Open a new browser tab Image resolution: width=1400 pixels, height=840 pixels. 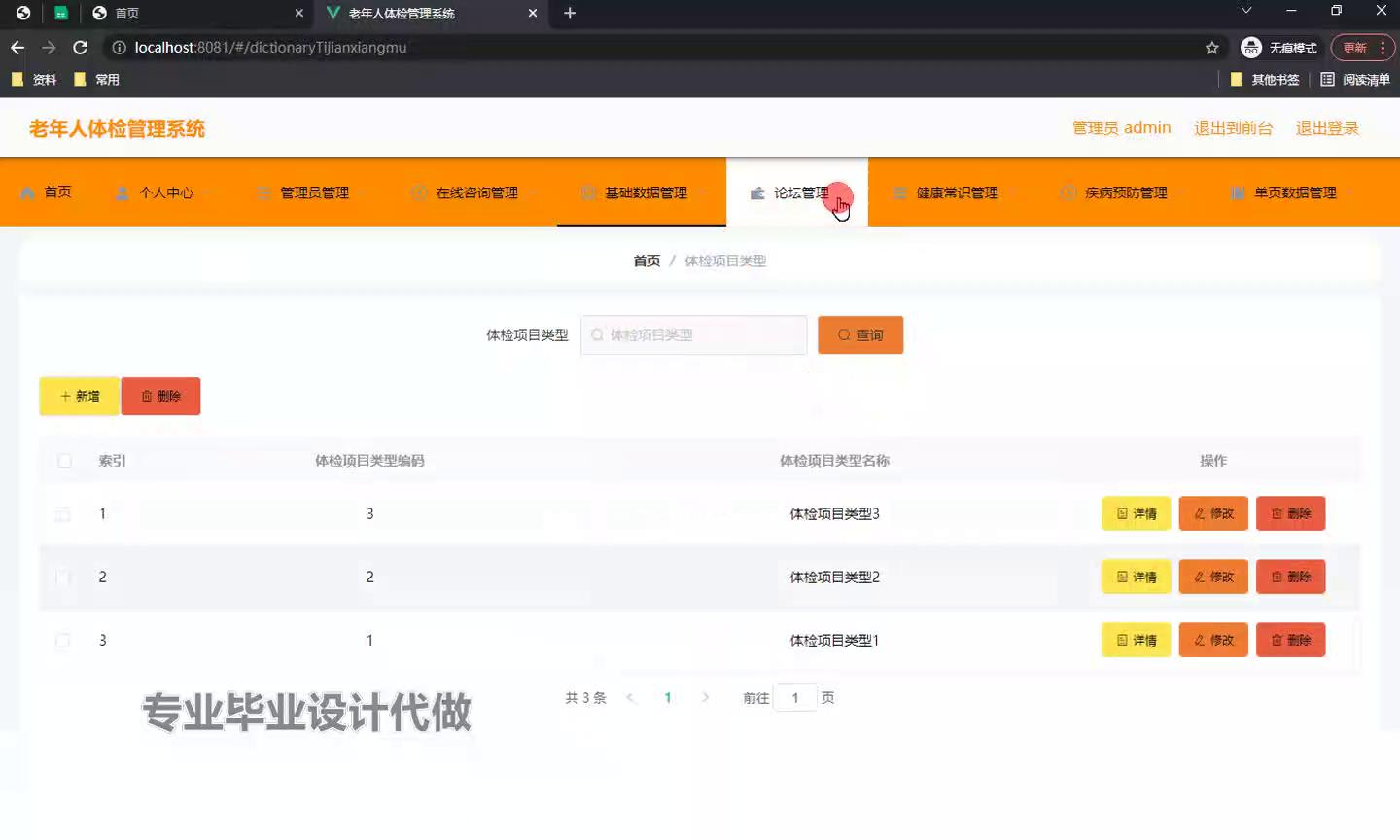click(570, 13)
